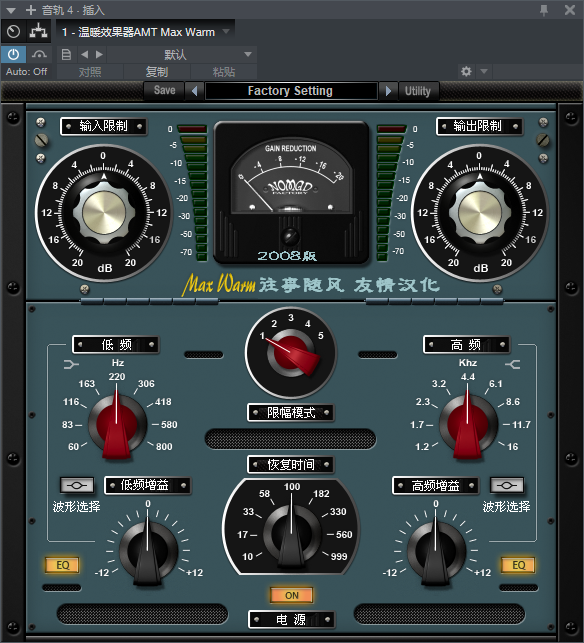Click the 电源 power label plate
The width and height of the screenshot is (584, 643).
(x=291, y=620)
